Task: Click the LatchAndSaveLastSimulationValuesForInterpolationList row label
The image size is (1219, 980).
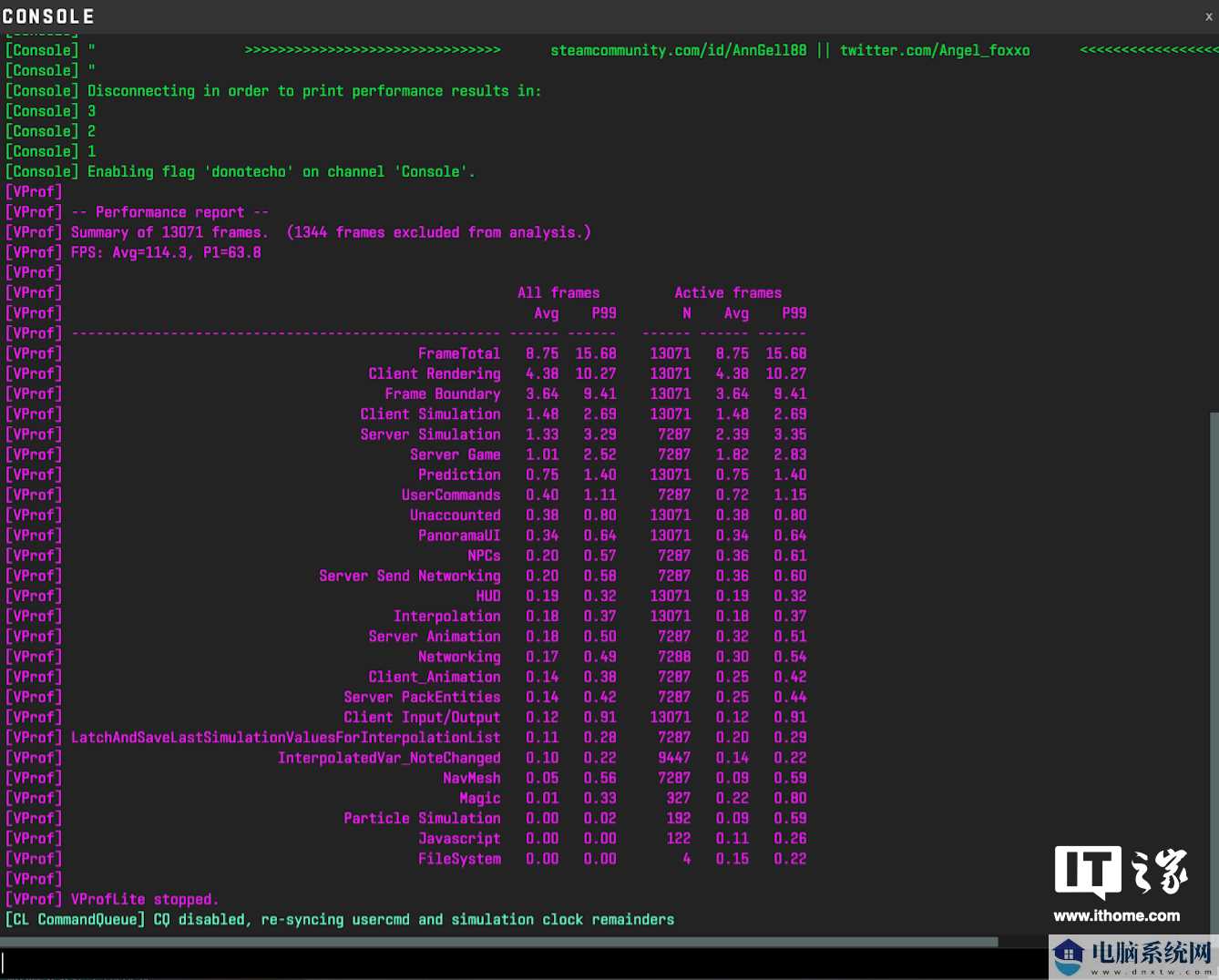Action: [x=286, y=738]
